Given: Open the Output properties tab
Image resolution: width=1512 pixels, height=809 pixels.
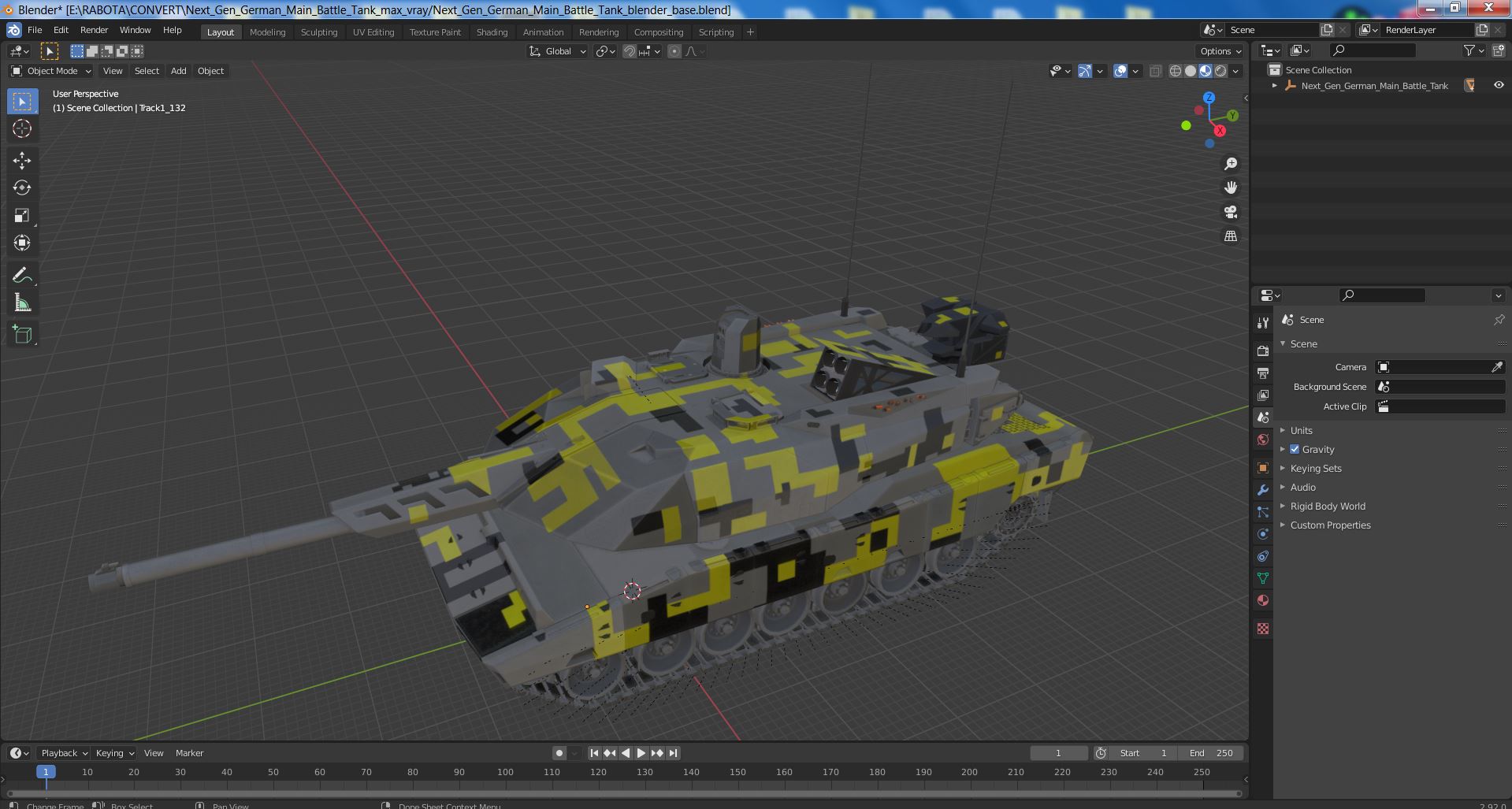Looking at the screenshot, I should click(x=1263, y=373).
